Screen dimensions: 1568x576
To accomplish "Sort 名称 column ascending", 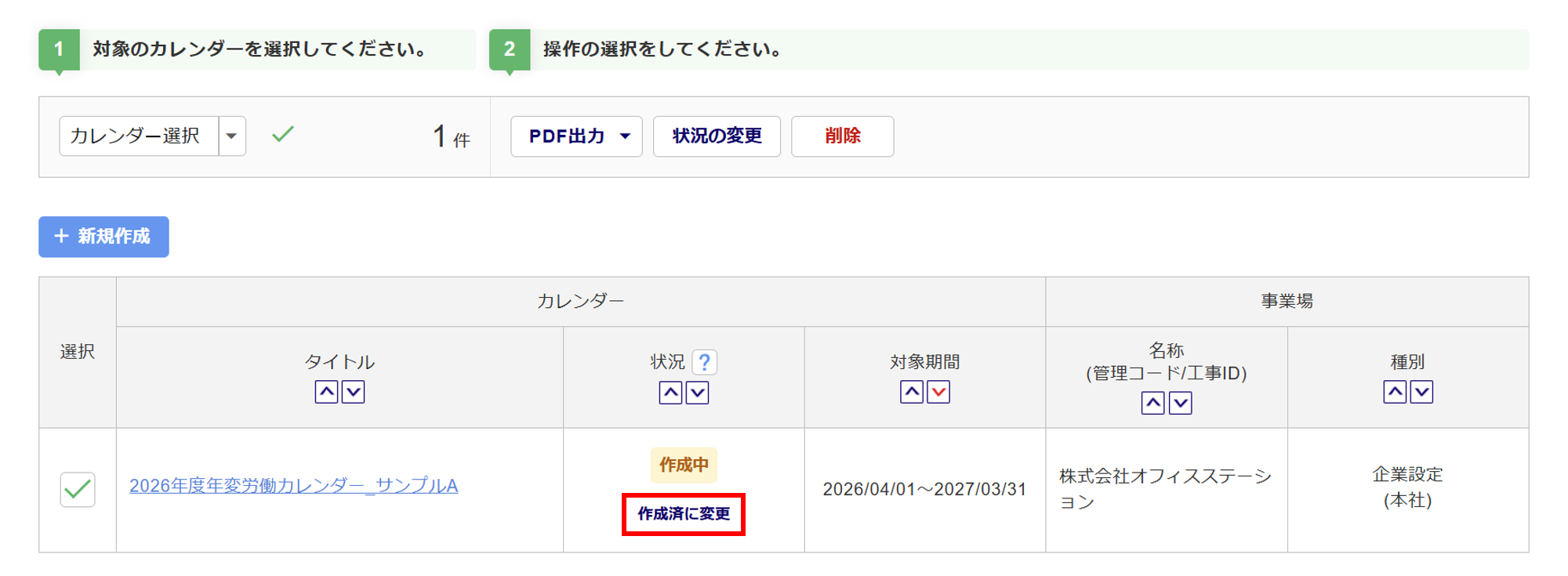I will (1152, 403).
